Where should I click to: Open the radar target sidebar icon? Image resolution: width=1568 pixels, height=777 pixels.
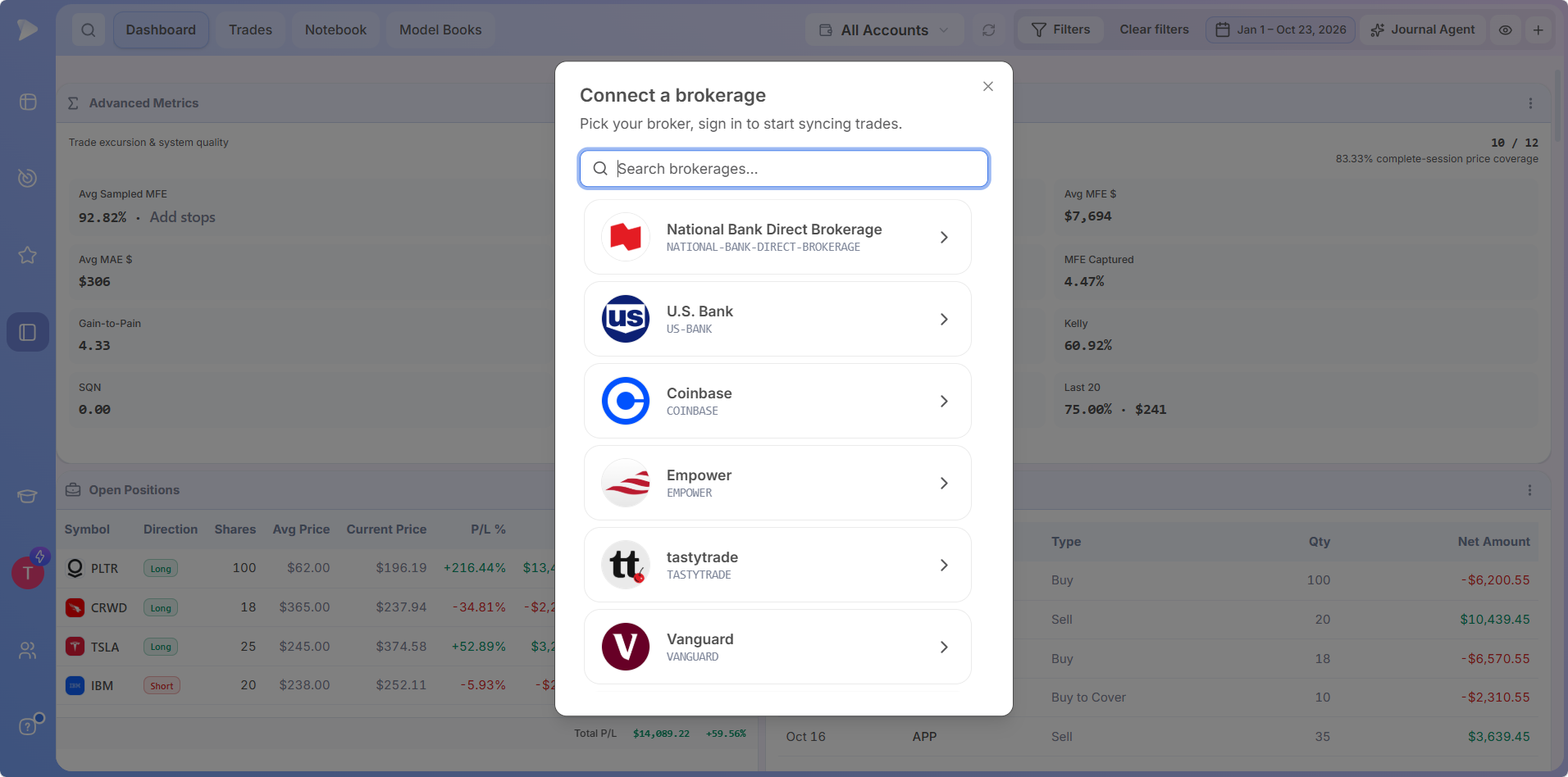(28, 178)
